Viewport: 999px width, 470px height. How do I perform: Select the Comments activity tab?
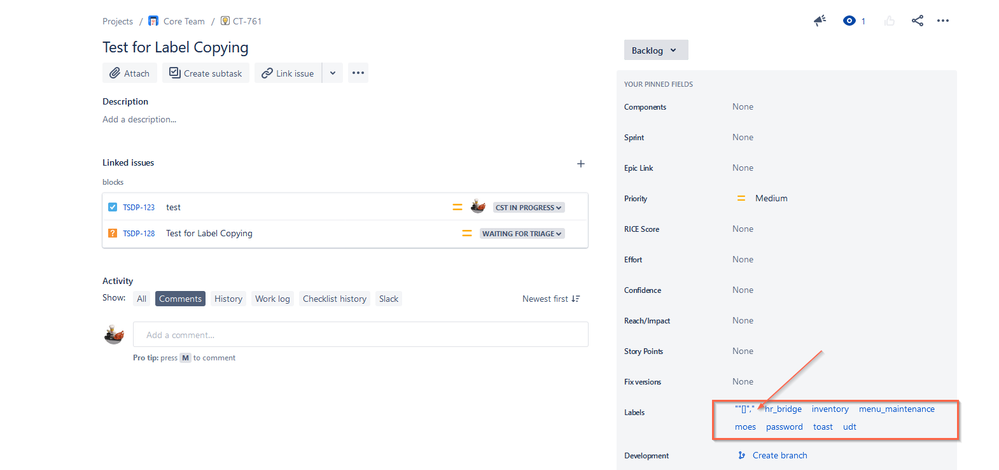click(x=180, y=299)
